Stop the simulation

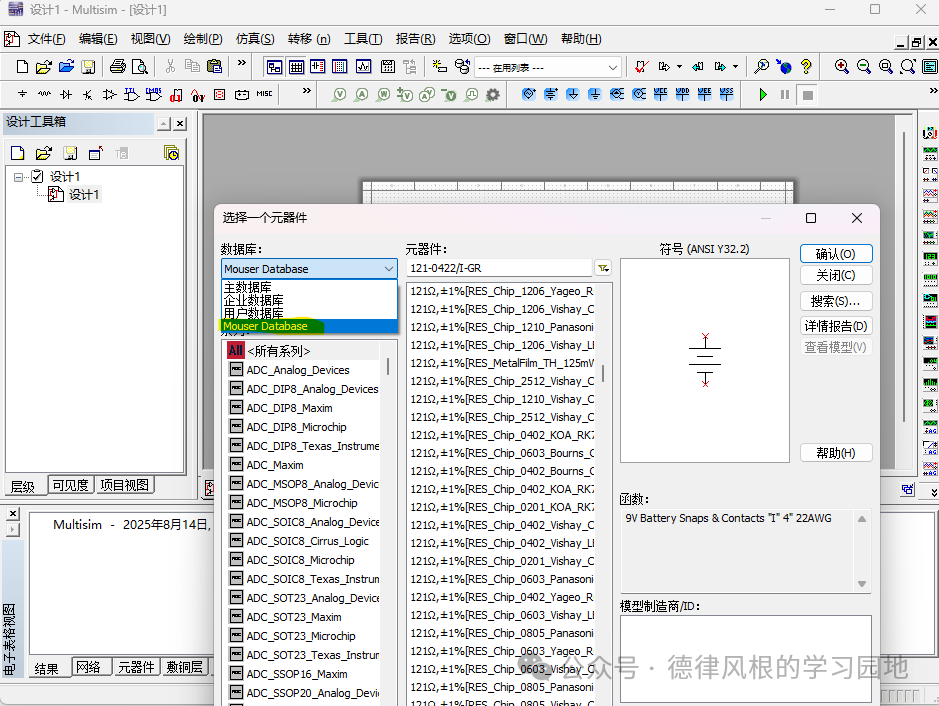pyautogui.click(x=807, y=95)
